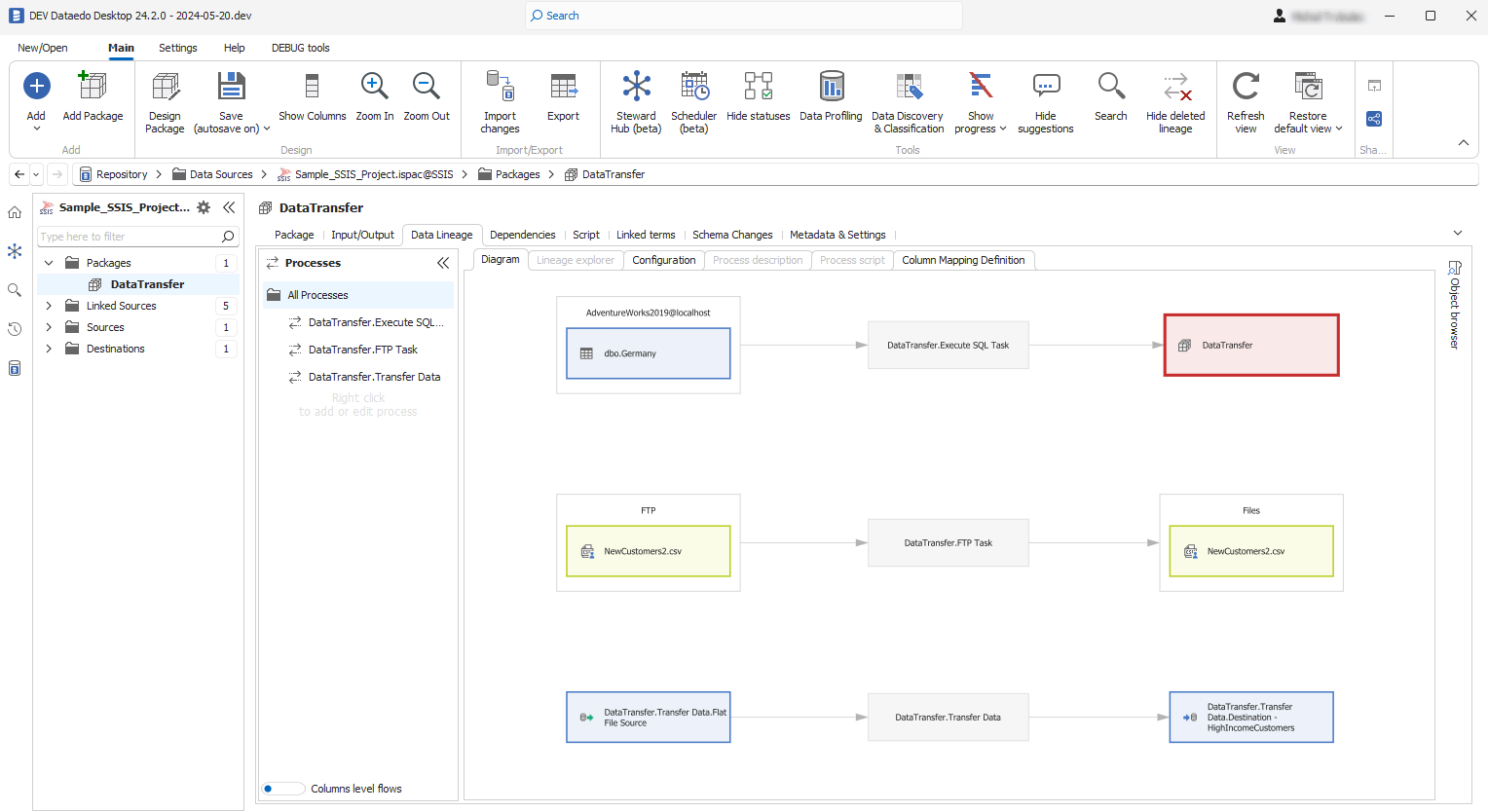Open the Home sidebar icon
Image resolution: width=1488 pixels, height=812 pixels.
point(15,212)
